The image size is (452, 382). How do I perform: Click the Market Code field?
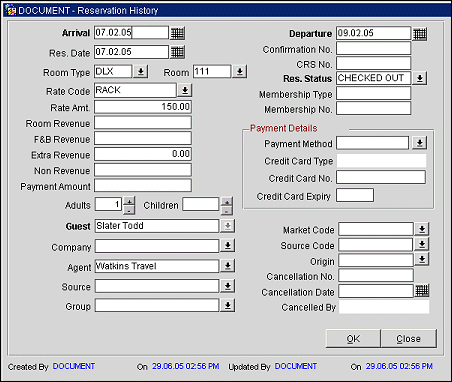click(376, 229)
